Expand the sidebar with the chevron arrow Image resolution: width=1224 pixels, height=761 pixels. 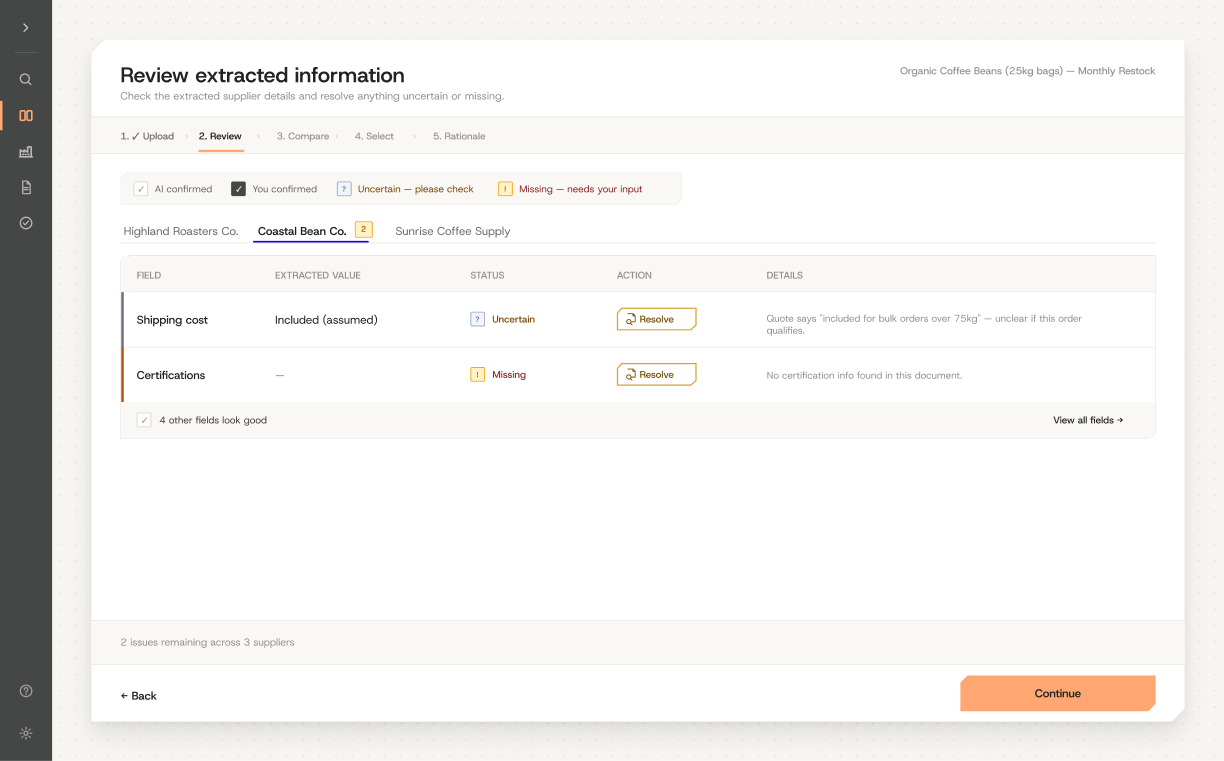pyautogui.click(x=26, y=28)
